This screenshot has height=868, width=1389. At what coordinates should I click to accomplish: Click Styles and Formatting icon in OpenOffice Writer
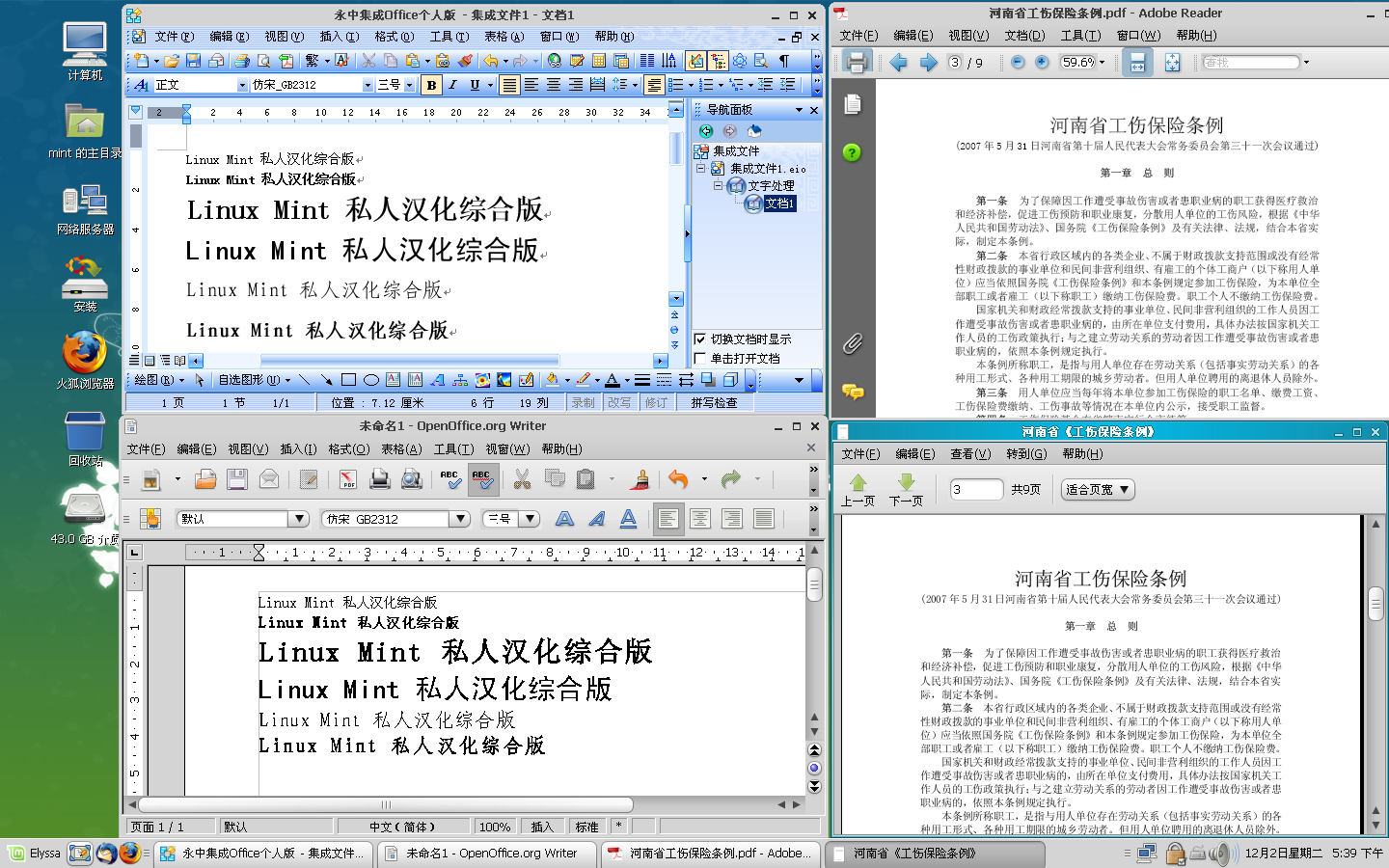coord(150,519)
